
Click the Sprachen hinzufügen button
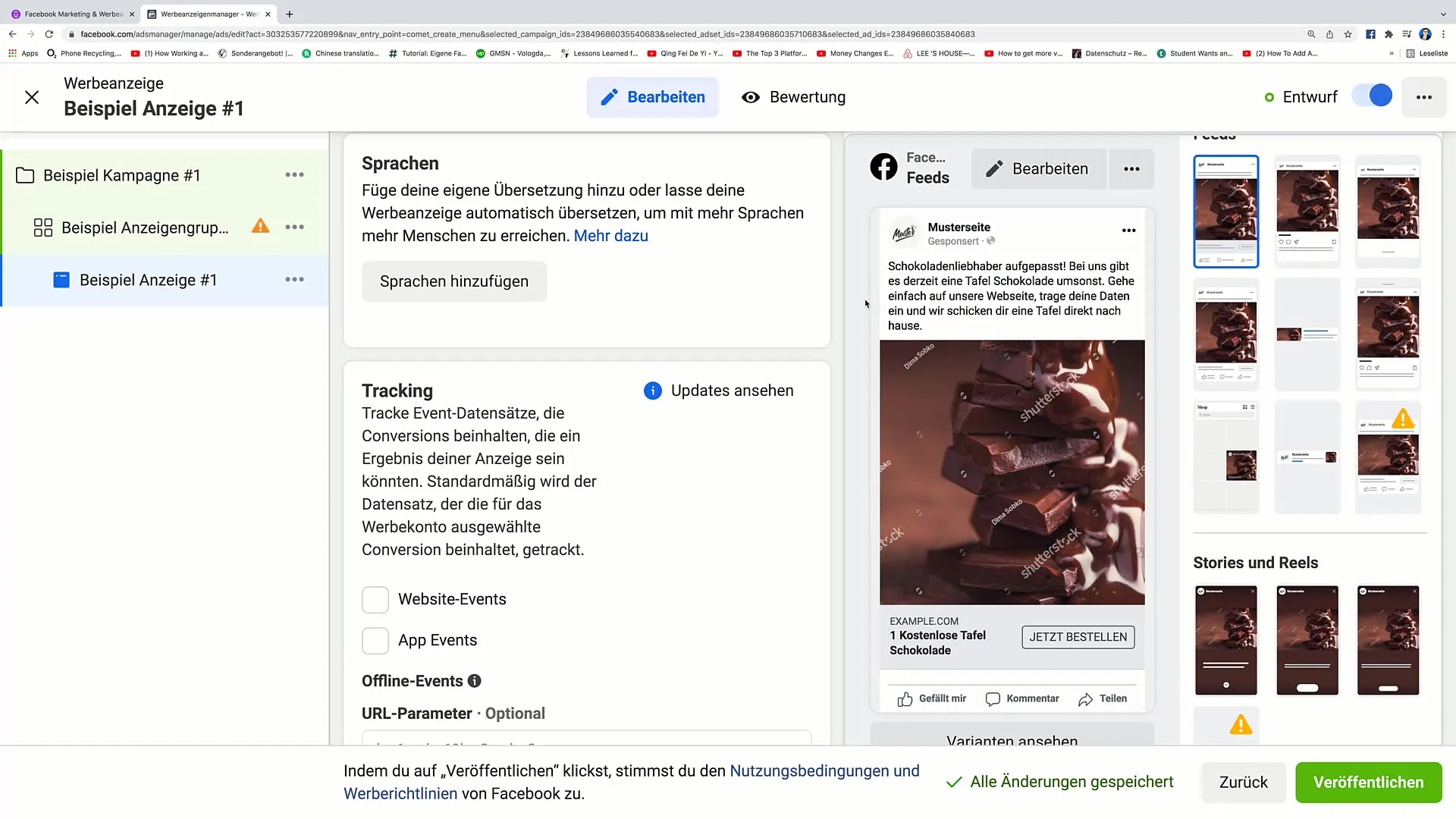point(454,281)
